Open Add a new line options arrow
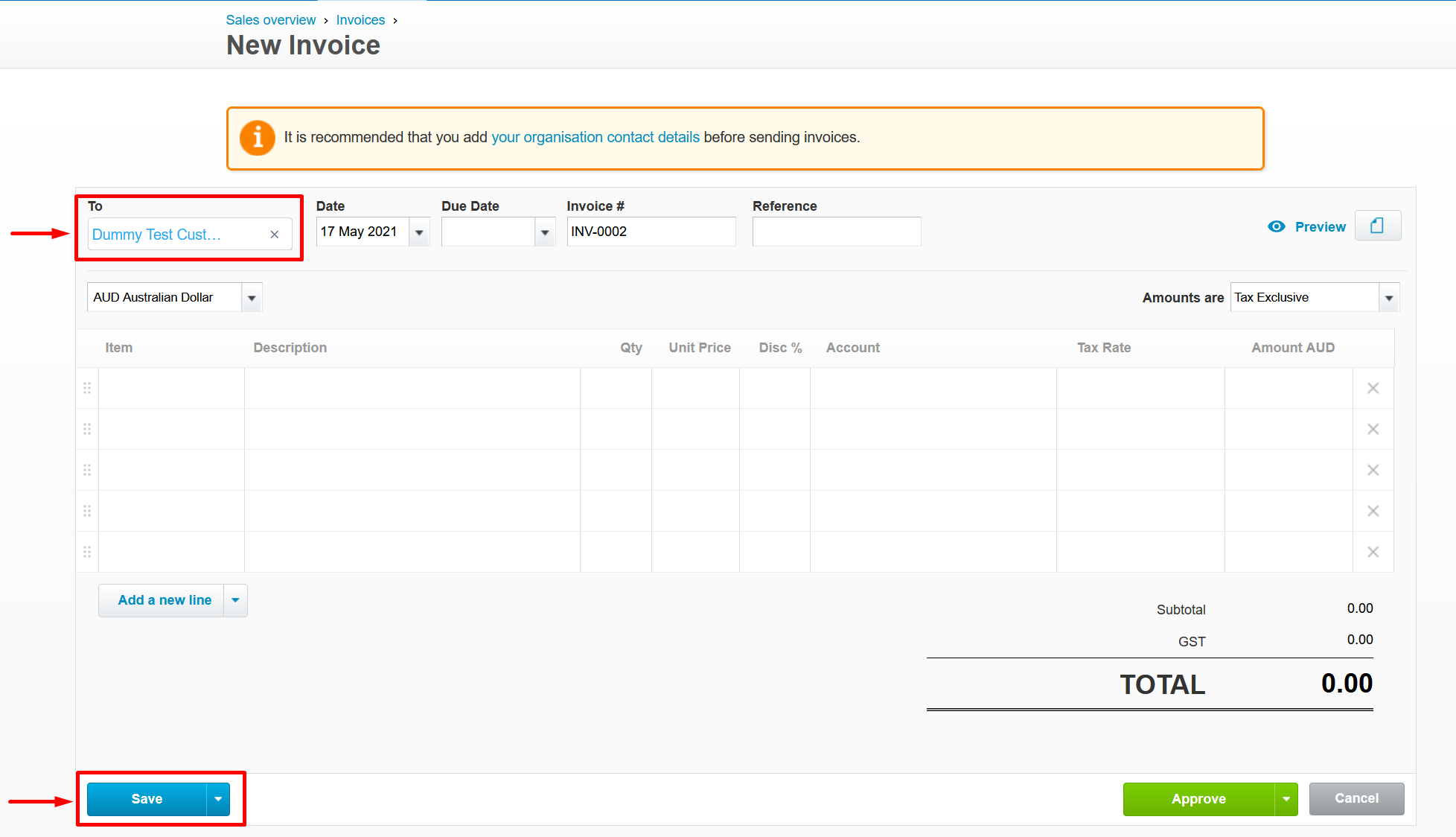 [235, 600]
